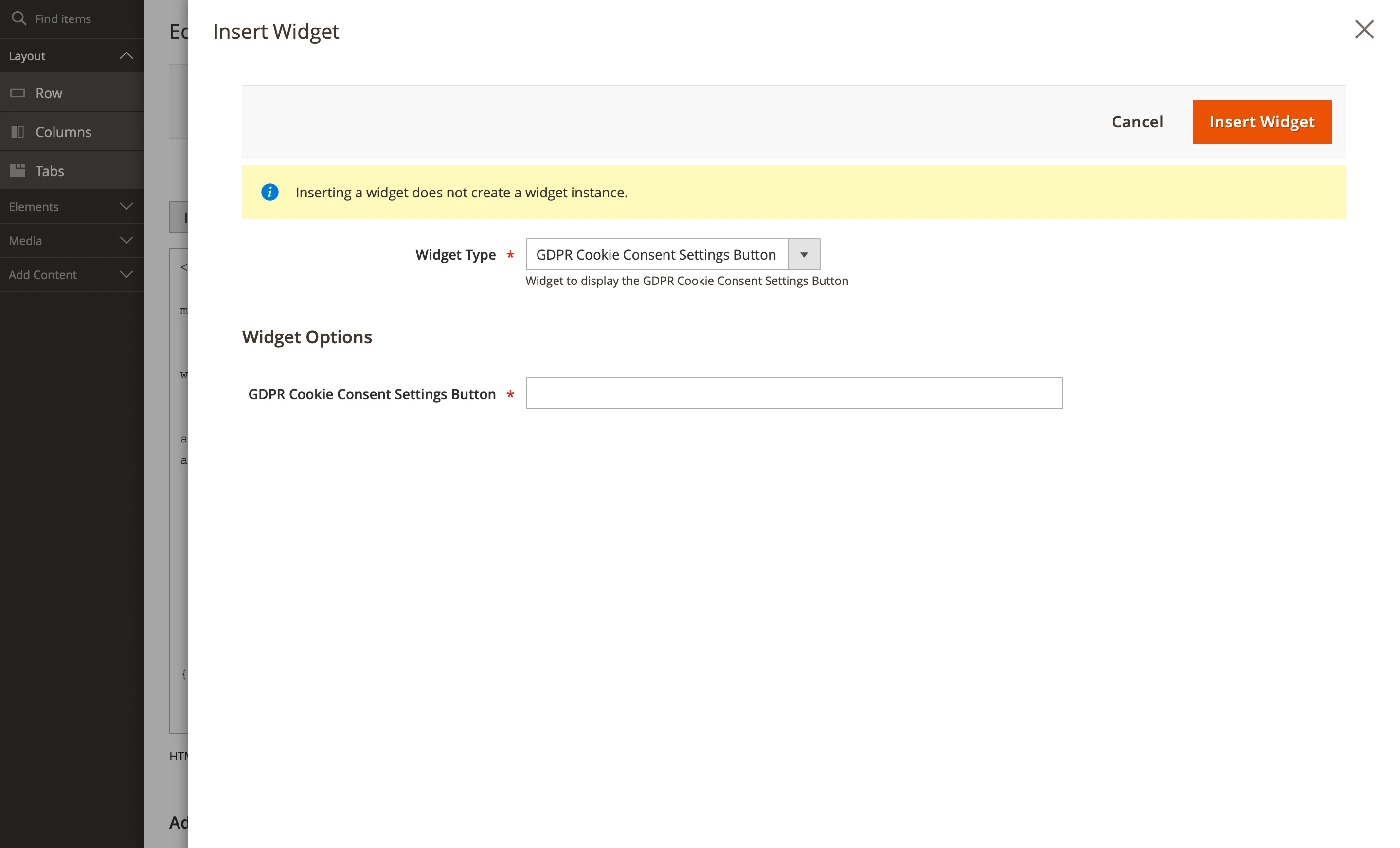Select the Elements sidebar menu item
Viewport: 1400px width, 848px height.
34,206
